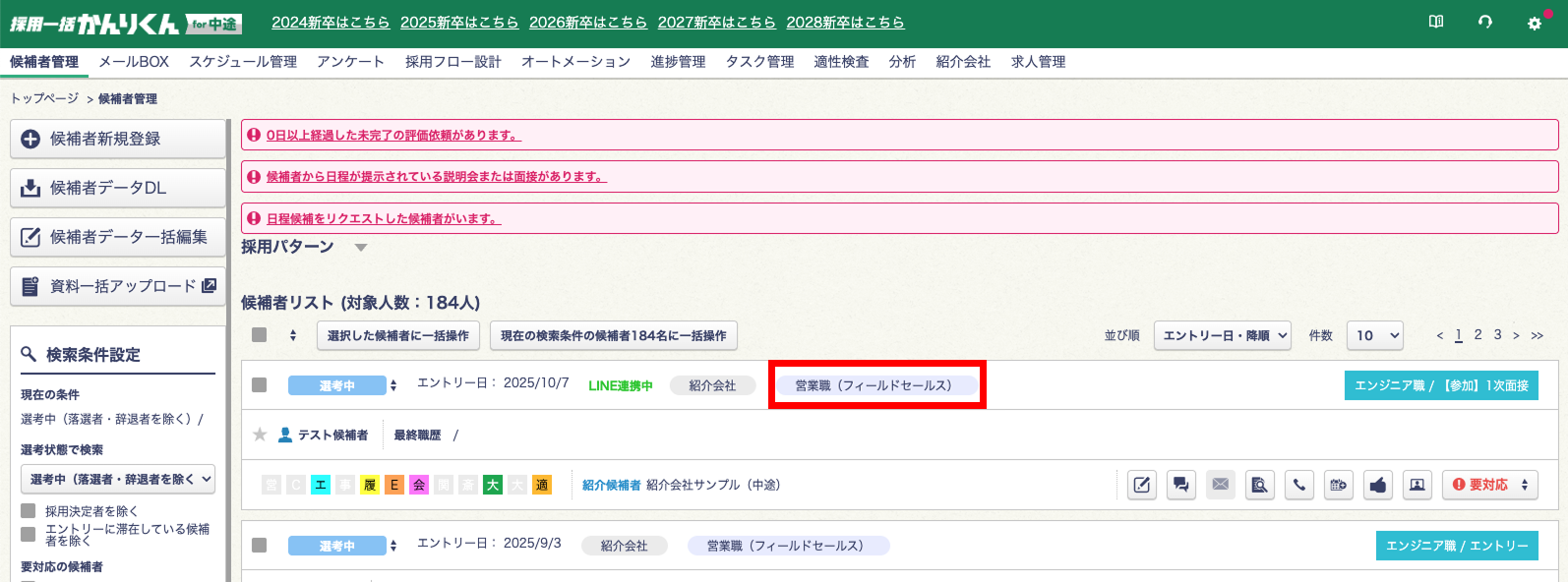The width and height of the screenshot is (1568, 582).
Task: Open the スケジュール管理 tab
Action: pyautogui.click(x=243, y=62)
